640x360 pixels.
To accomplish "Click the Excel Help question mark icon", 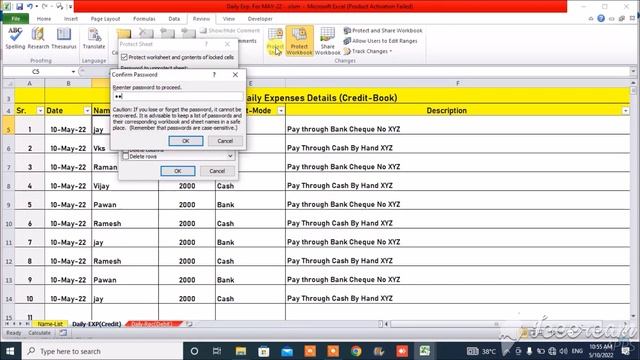I will tap(601, 18).
